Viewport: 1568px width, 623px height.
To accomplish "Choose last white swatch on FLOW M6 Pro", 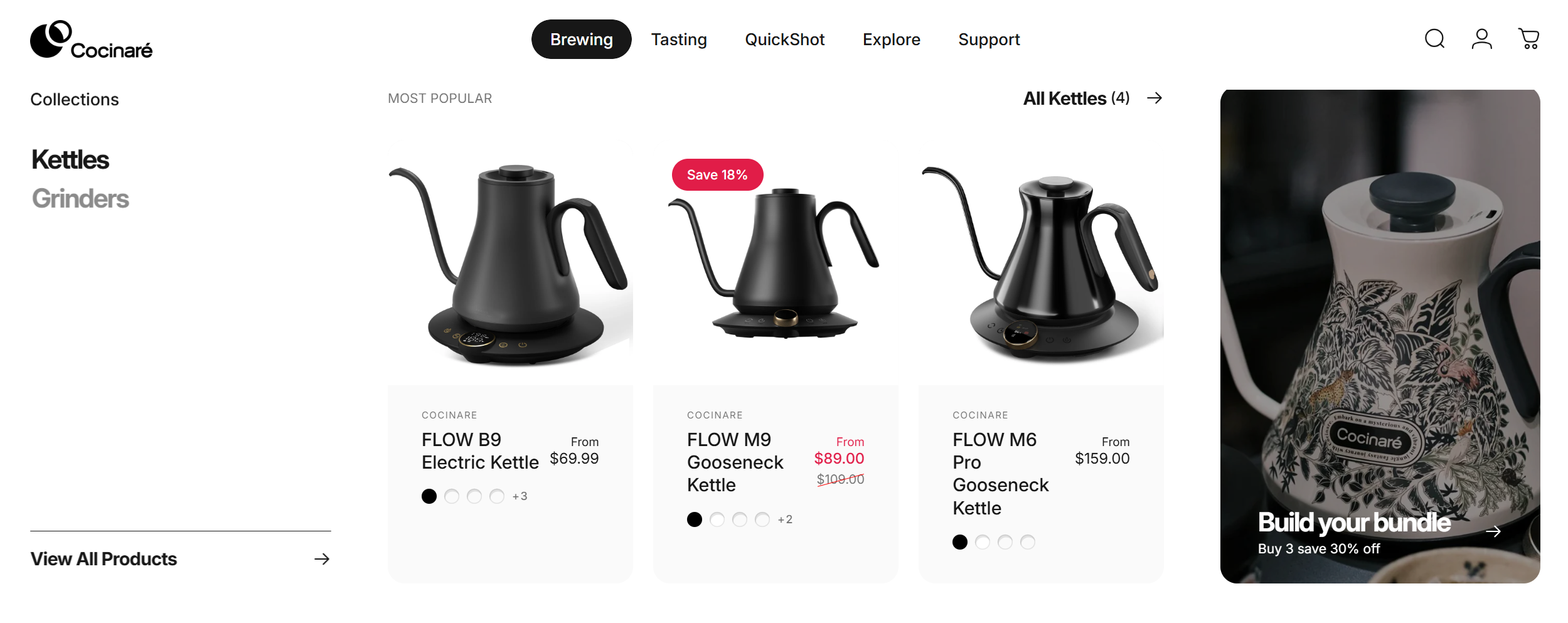I will [x=1028, y=542].
